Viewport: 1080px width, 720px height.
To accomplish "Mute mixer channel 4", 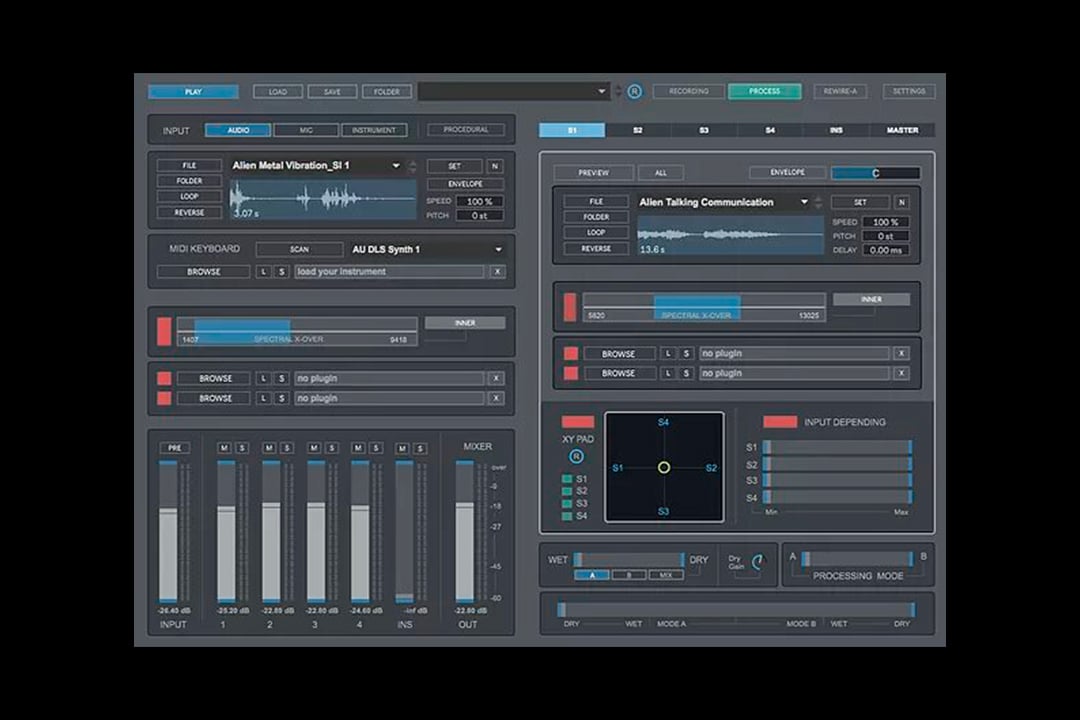I will coord(358,448).
